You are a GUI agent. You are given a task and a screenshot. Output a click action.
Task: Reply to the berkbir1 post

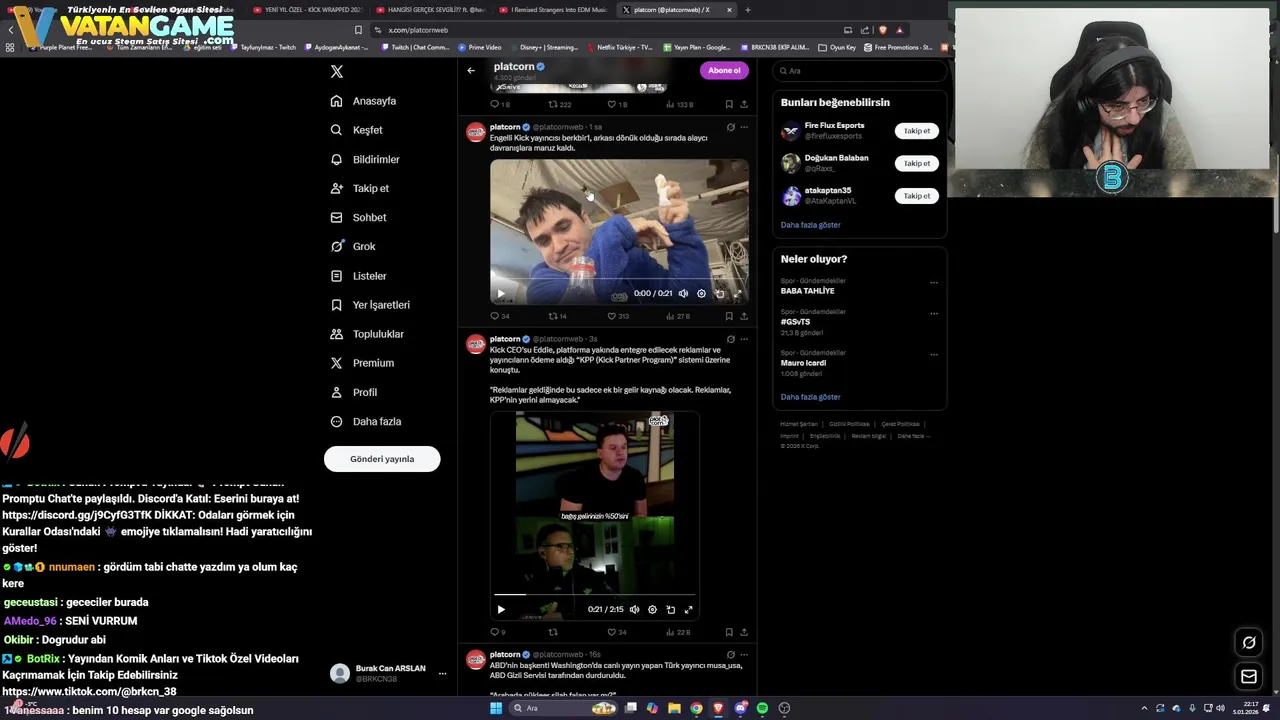(x=499, y=316)
